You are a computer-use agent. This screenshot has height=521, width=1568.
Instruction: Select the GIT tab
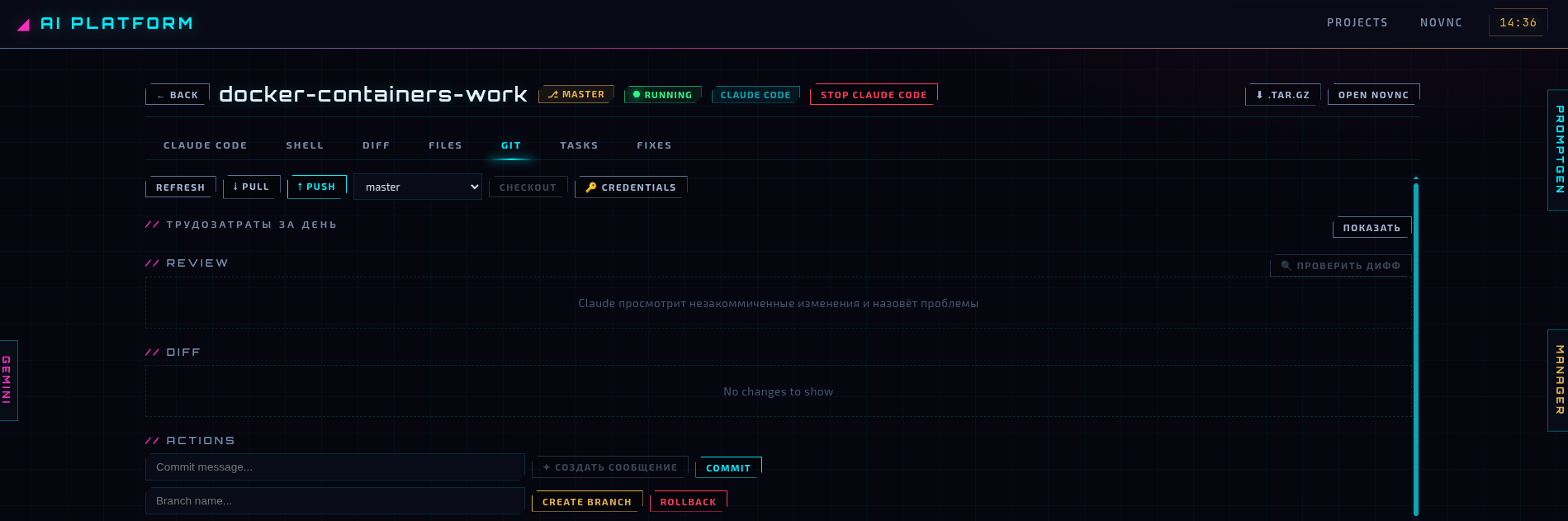coord(511,145)
